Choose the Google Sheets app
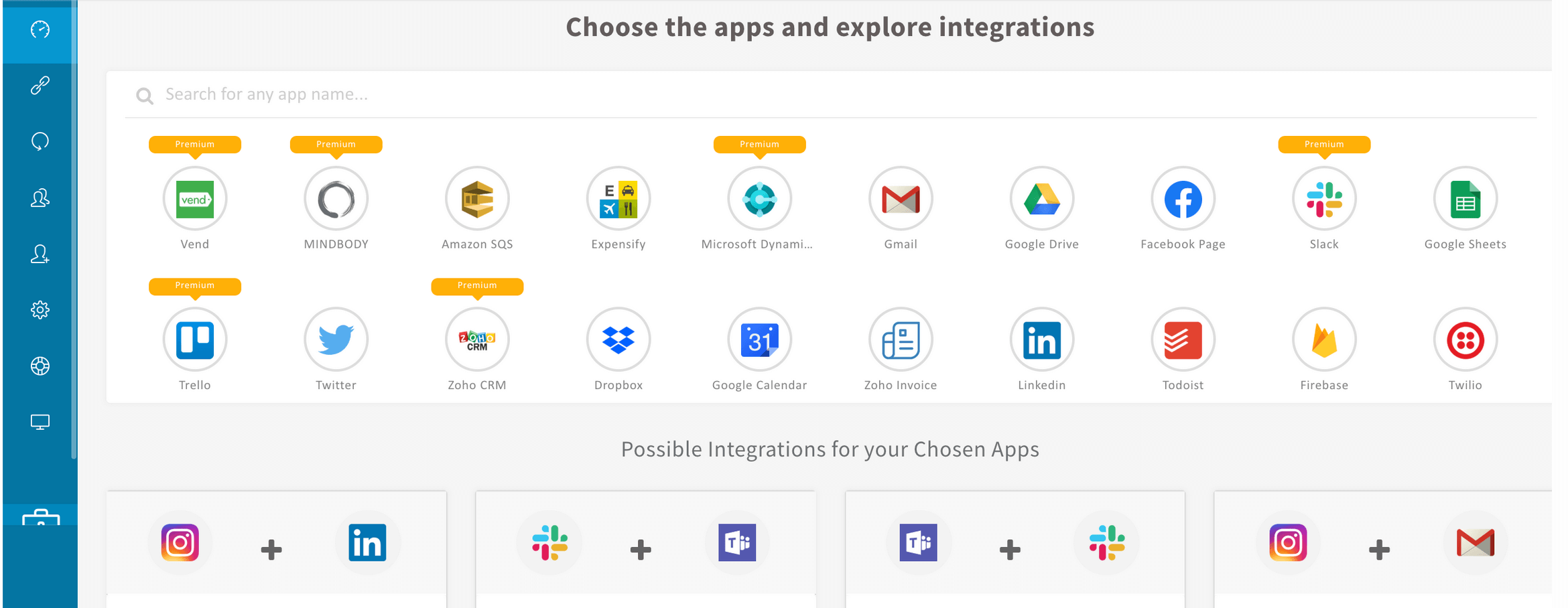Viewport: 1568px width, 608px height. click(x=1465, y=199)
